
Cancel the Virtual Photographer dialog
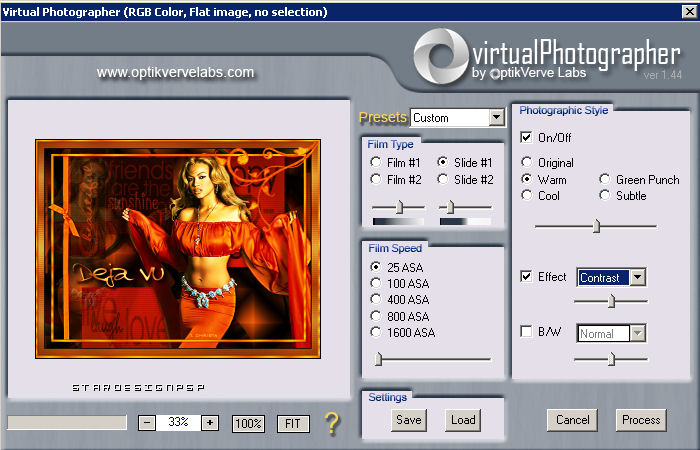click(572, 420)
